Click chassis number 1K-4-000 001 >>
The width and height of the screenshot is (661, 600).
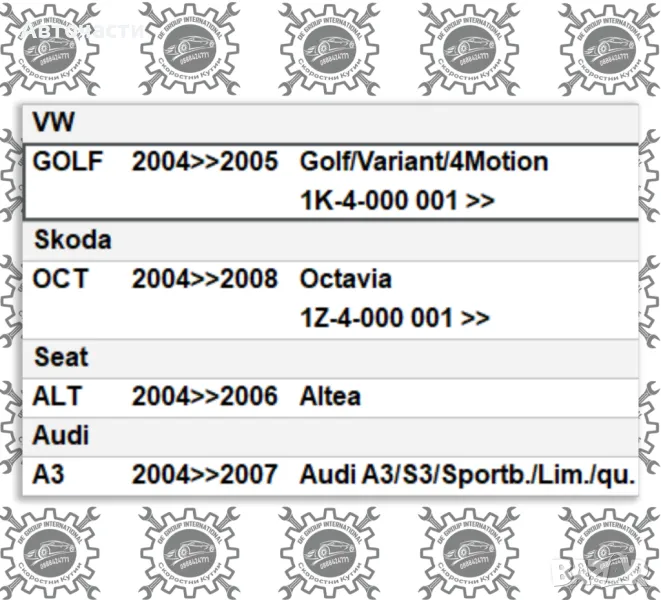397,201
